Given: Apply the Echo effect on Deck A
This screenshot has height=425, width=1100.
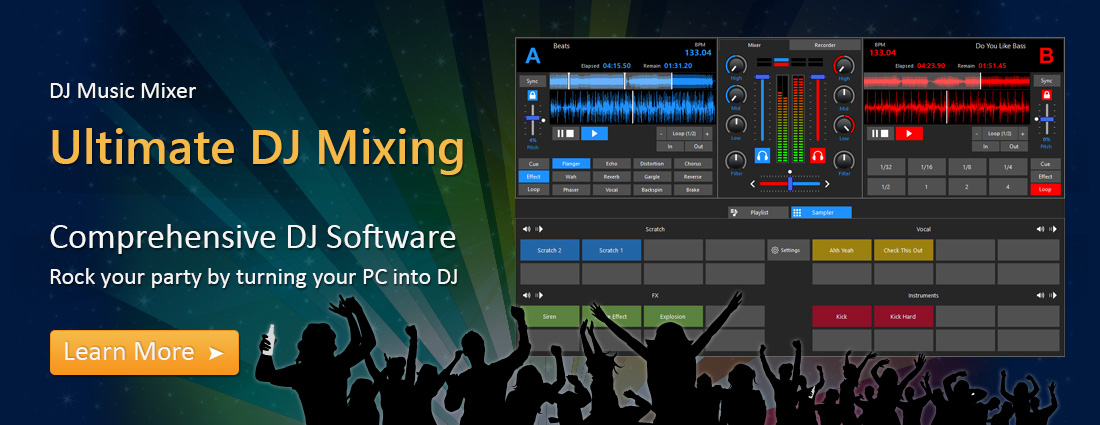Looking at the screenshot, I should coord(611,163).
